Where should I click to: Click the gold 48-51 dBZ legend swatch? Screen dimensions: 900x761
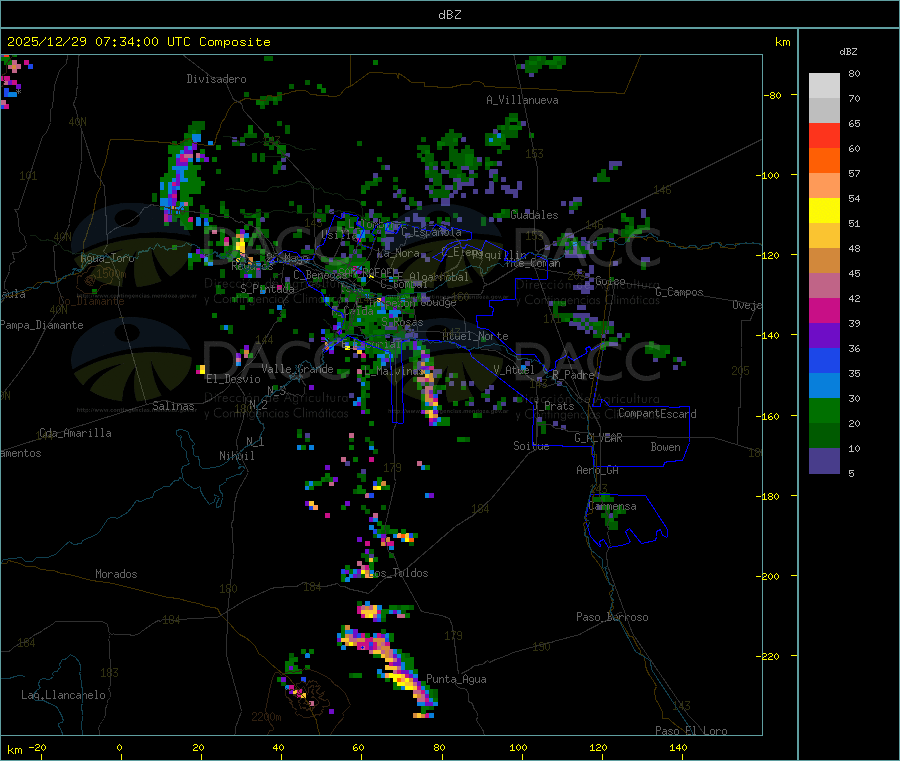click(824, 235)
